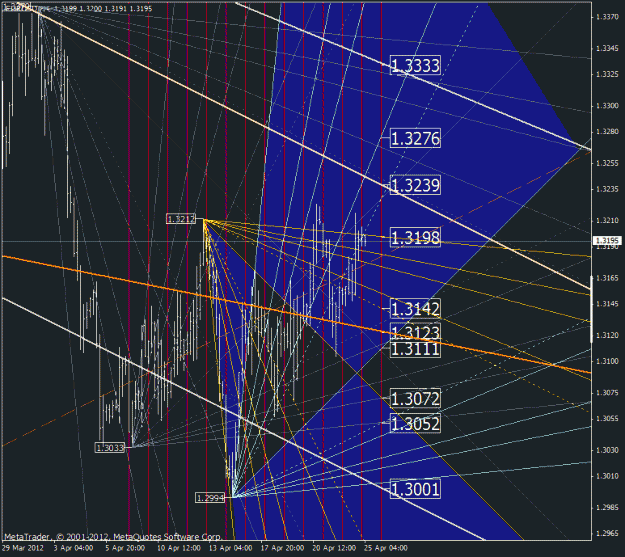Select 1.3165 on the price scale
The height and width of the screenshot is (557, 625).
(x=607, y=278)
